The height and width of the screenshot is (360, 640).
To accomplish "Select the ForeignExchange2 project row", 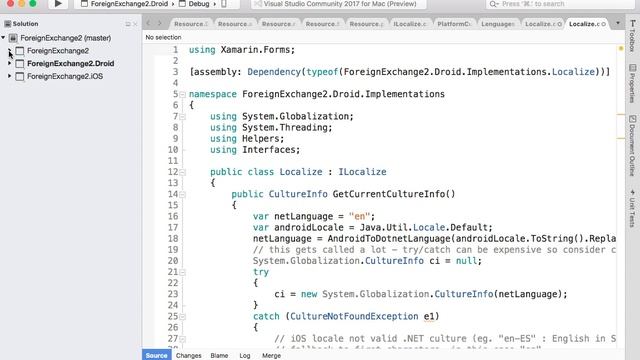I will pyautogui.click(x=70, y=51).
